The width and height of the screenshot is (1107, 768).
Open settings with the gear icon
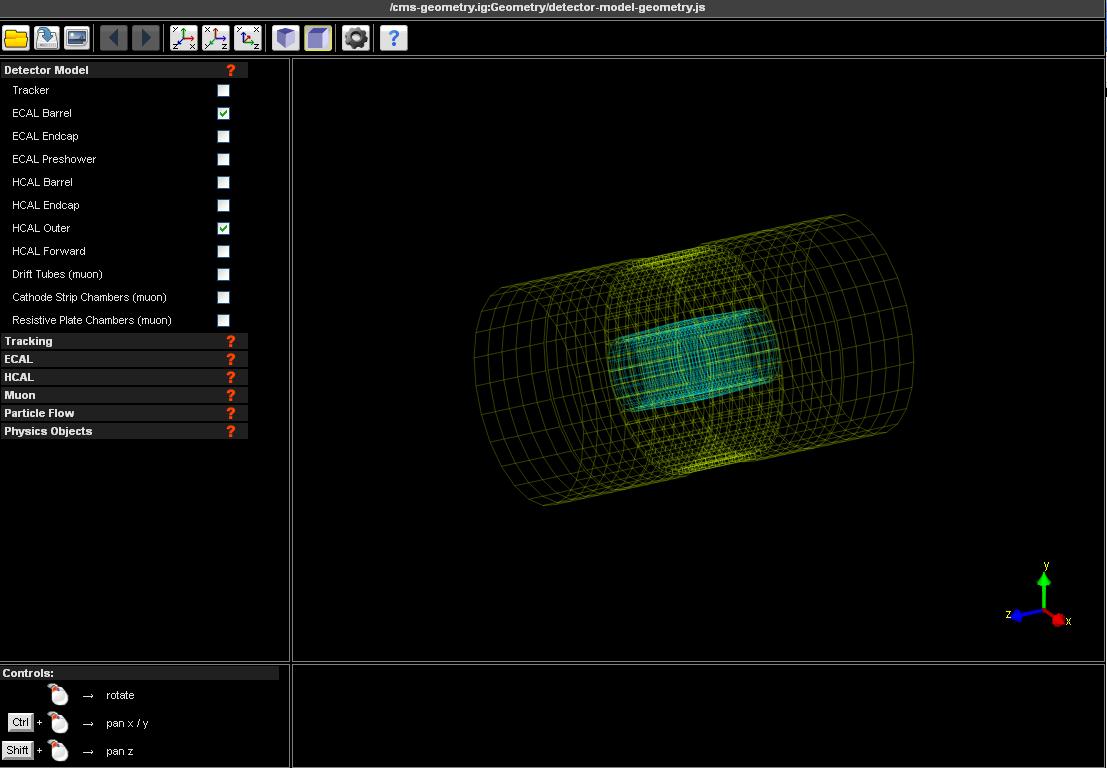point(355,38)
